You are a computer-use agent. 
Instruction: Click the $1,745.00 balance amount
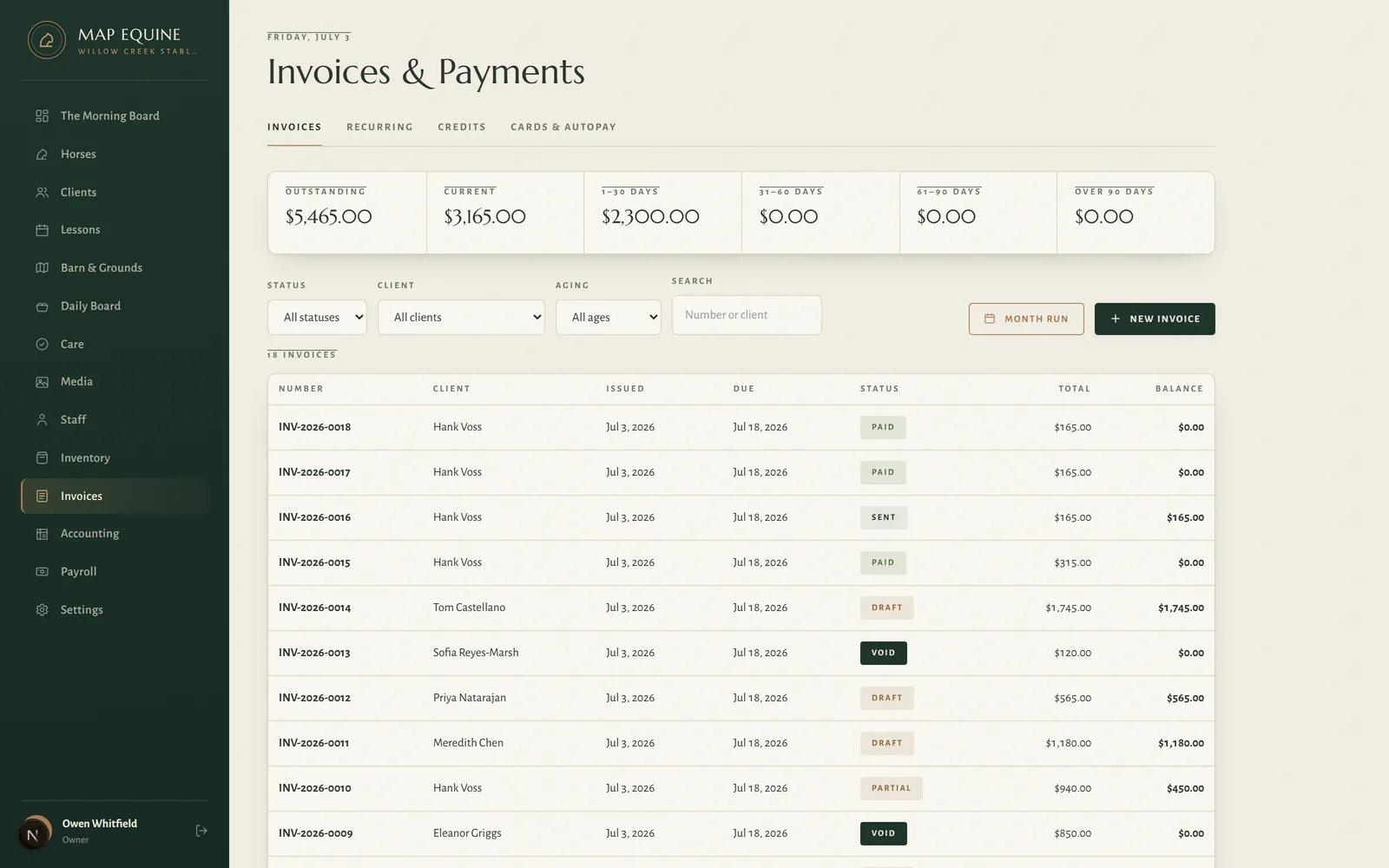point(1181,608)
